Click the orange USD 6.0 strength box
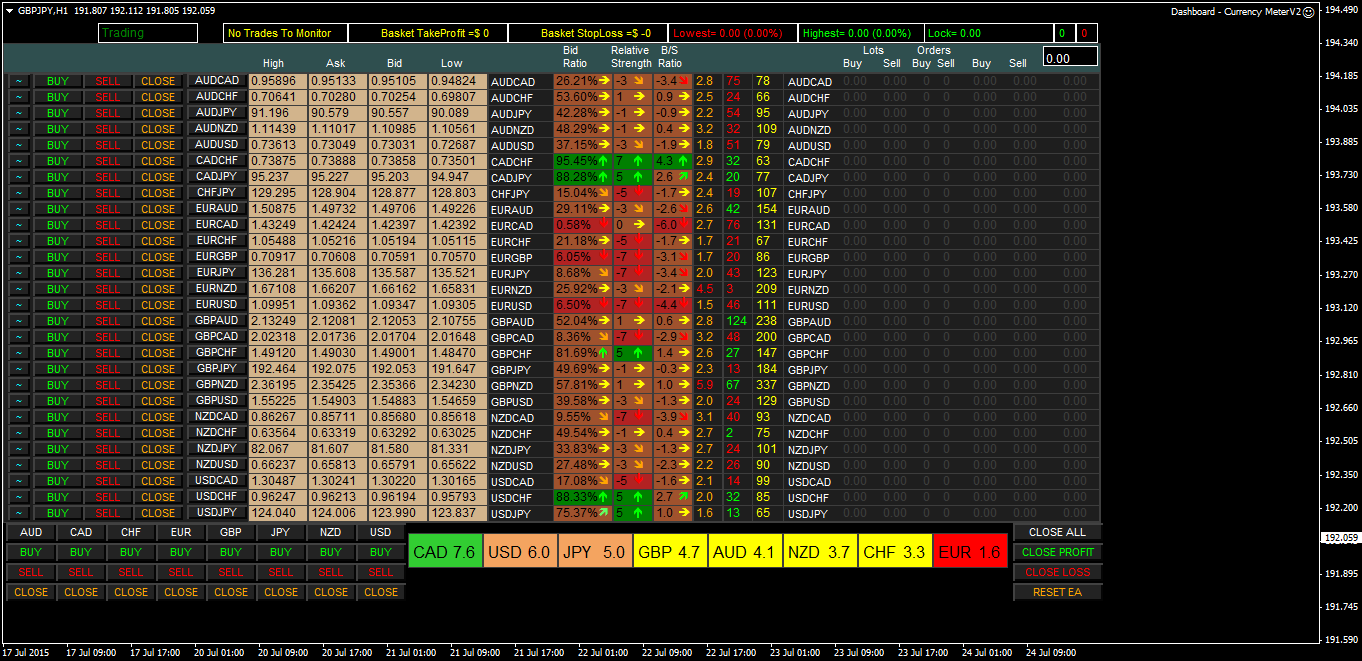 point(520,551)
